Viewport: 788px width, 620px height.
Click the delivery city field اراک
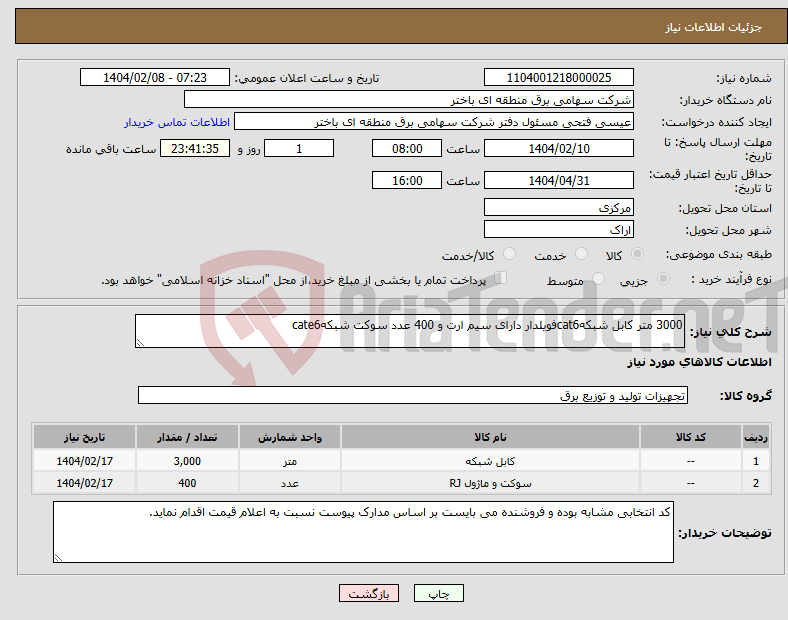click(558, 230)
